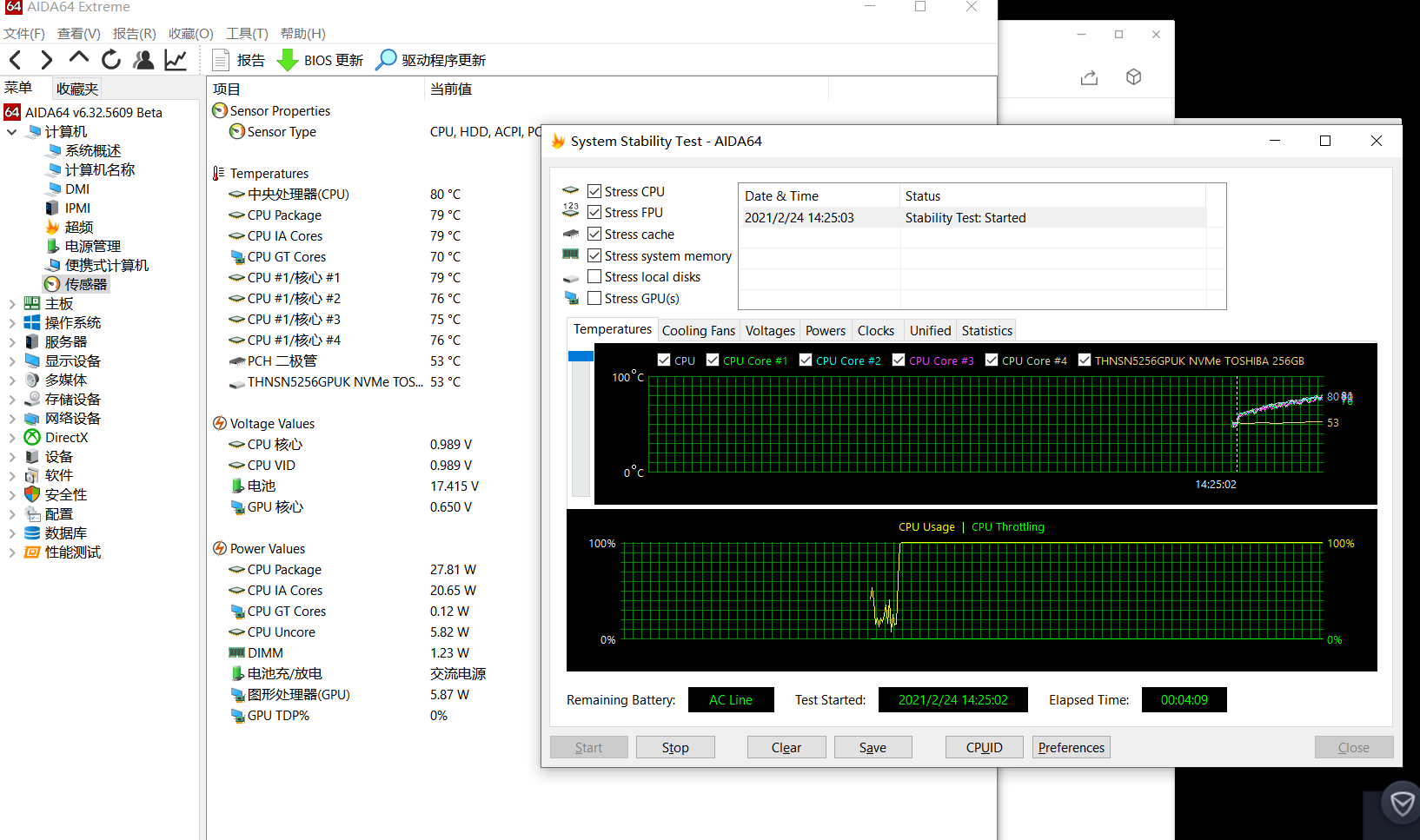Expand the 多媒体 tree node
This screenshot has height=840, width=1420.
click(x=12, y=380)
